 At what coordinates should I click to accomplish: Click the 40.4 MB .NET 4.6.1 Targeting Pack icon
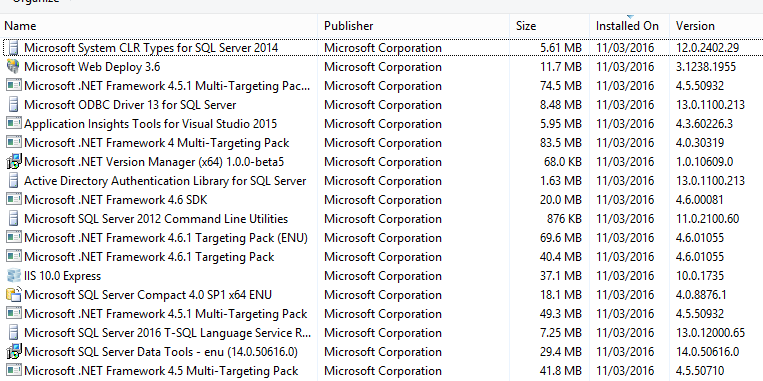click(14, 256)
